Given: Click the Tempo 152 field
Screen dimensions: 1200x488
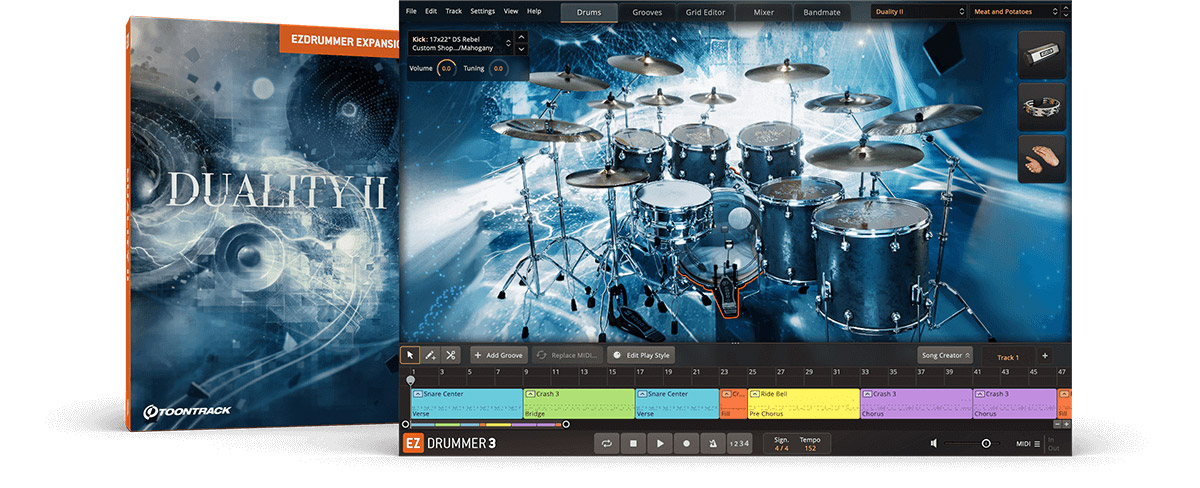Looking at the screenshot, I should click(810, 443).
